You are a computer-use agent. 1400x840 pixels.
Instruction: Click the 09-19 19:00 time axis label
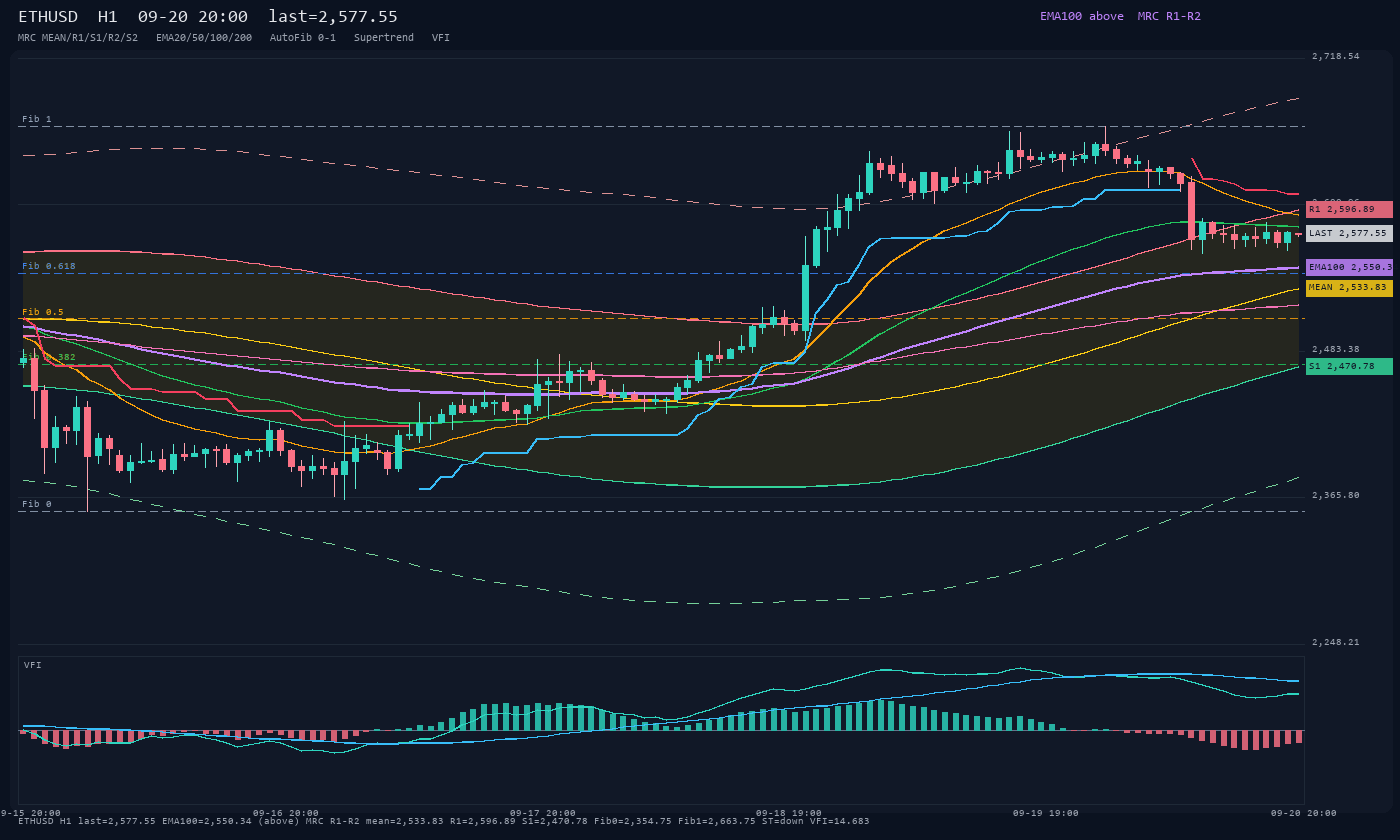tap(1046, 813)
